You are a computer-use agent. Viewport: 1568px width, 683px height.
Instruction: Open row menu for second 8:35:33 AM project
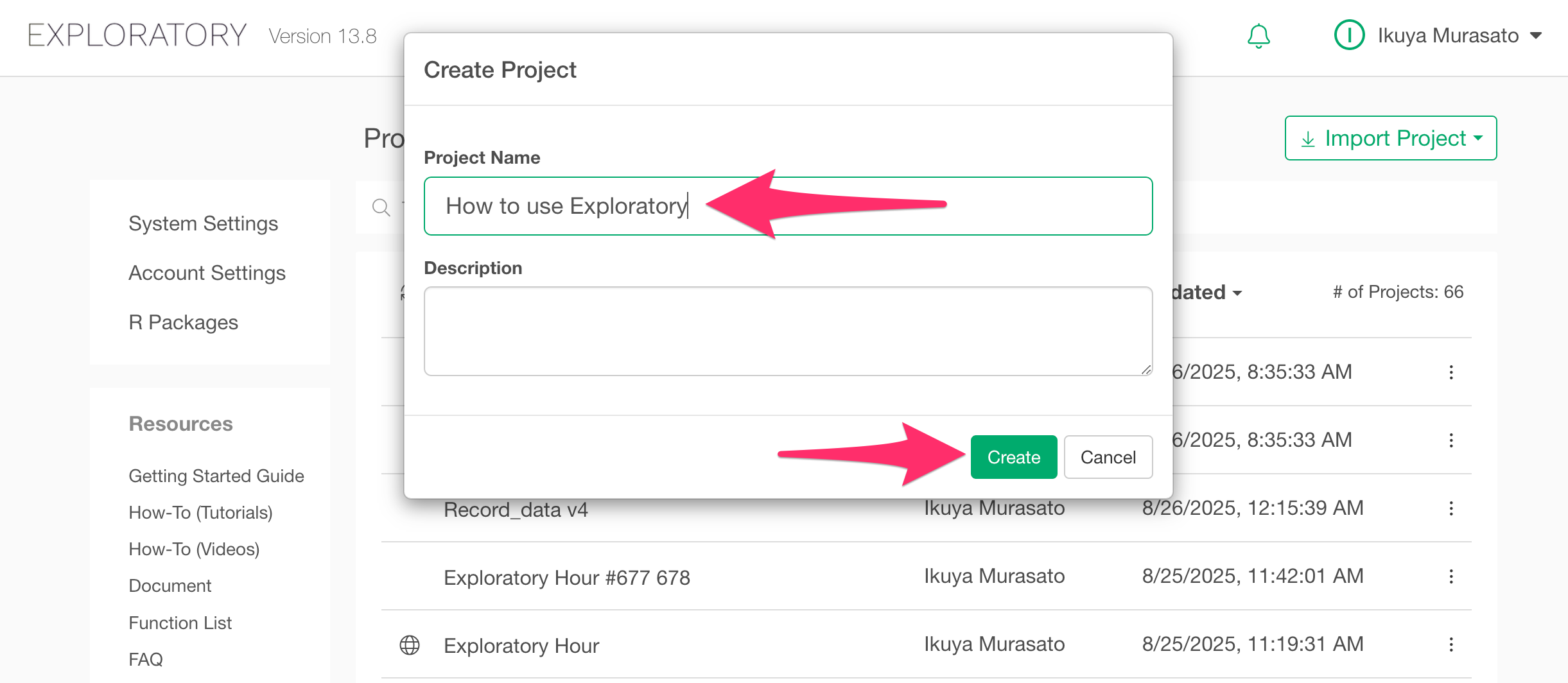point(1451,440)
